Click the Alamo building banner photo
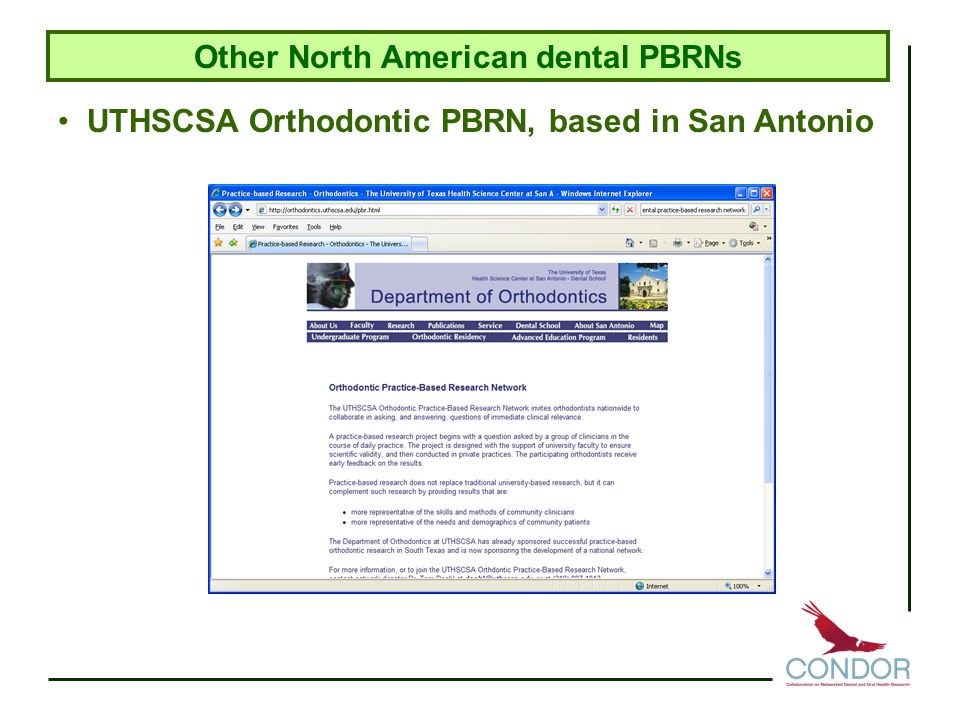The height and width of the screenshot is (720, 960). (x=643, y=287)
